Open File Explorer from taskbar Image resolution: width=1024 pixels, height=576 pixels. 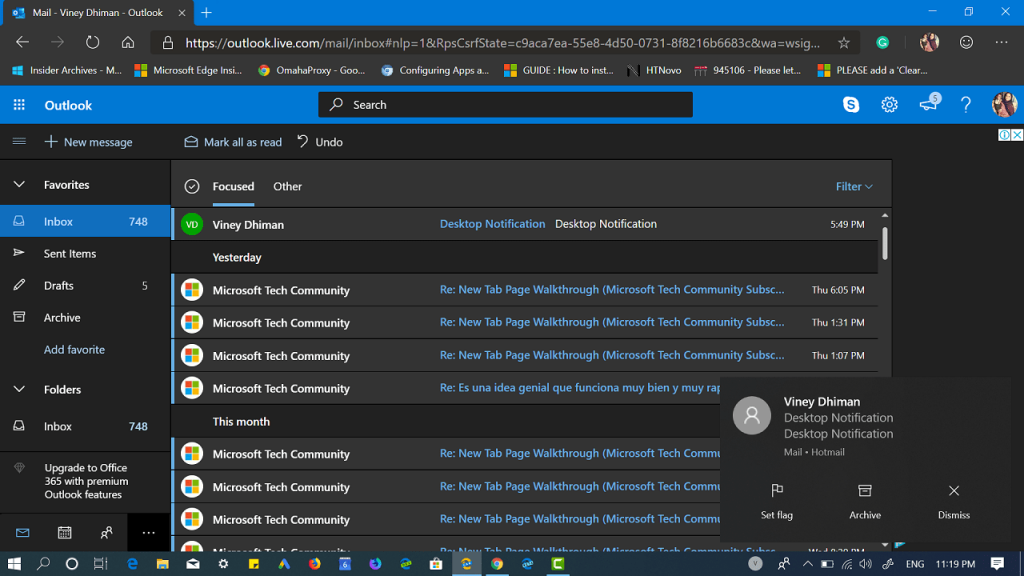163,564
